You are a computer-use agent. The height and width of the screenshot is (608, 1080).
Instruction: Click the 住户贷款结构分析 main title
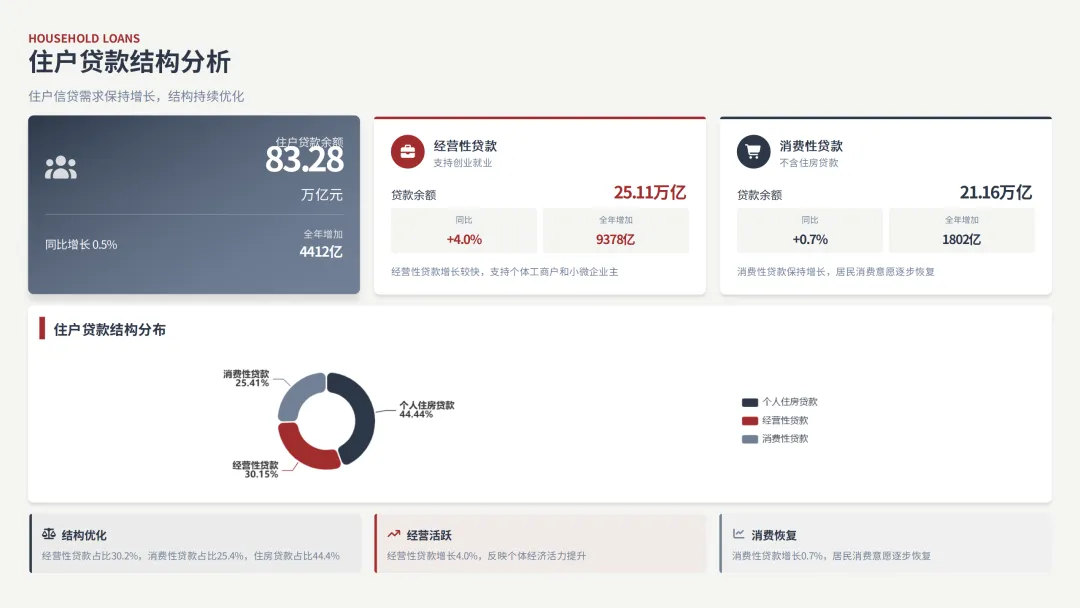129,62
